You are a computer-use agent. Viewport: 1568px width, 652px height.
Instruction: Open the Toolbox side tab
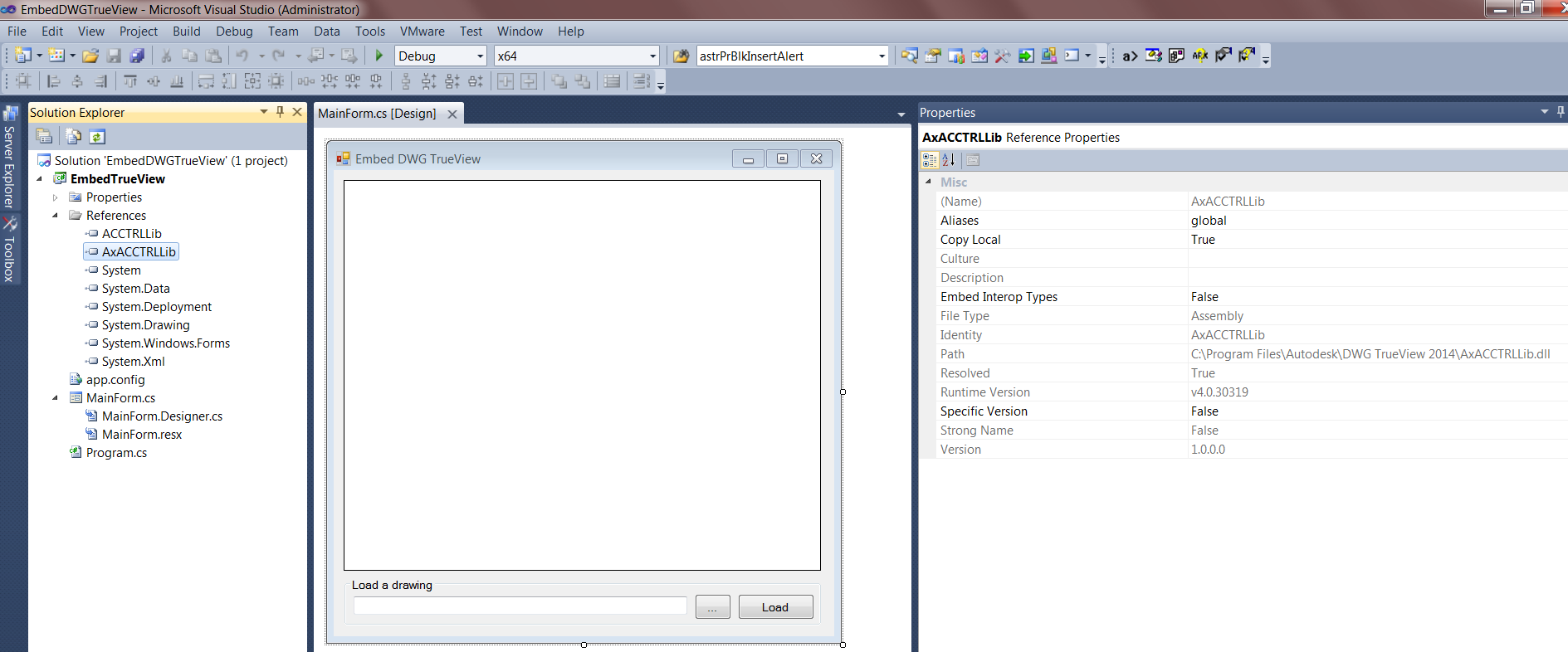tap(10, 249)
